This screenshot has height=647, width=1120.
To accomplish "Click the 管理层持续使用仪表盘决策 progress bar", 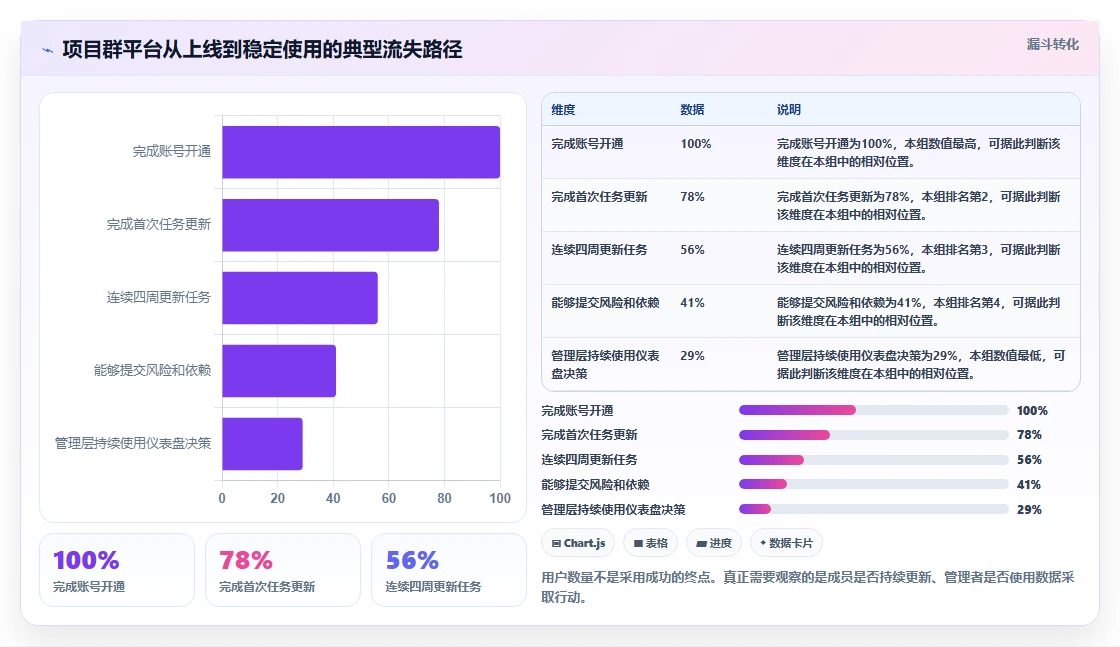I will (874, 509).
